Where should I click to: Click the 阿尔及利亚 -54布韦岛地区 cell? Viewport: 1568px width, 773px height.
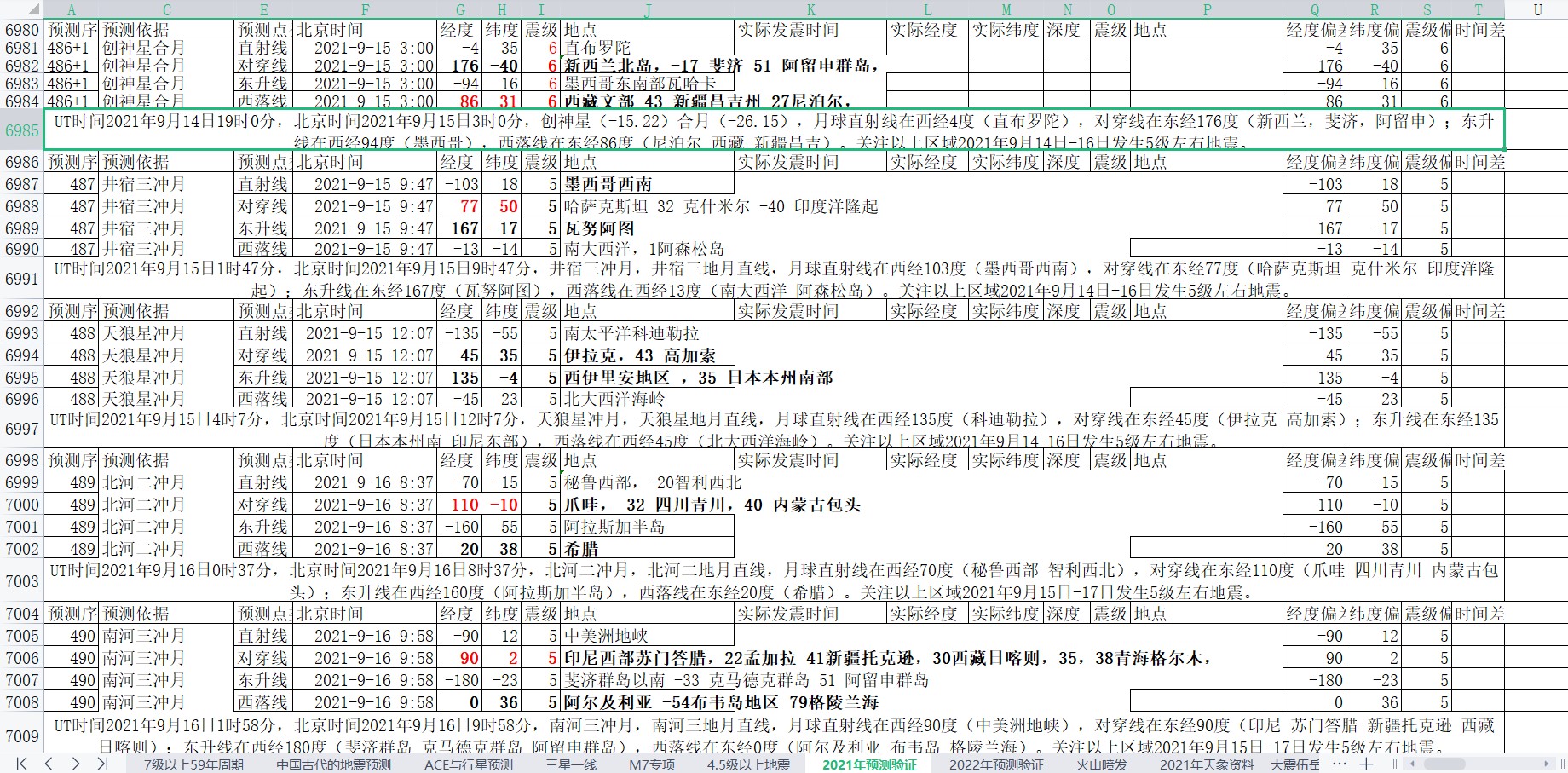click(x=648, y=702)
